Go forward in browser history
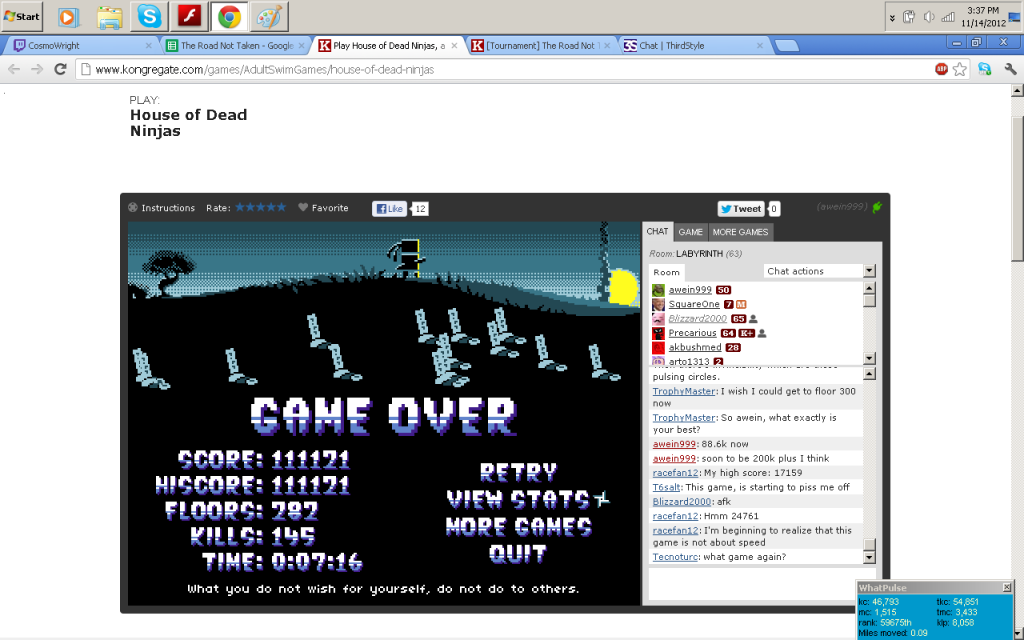The width and height of the screenshot is (1024, 640). (37, 69)
